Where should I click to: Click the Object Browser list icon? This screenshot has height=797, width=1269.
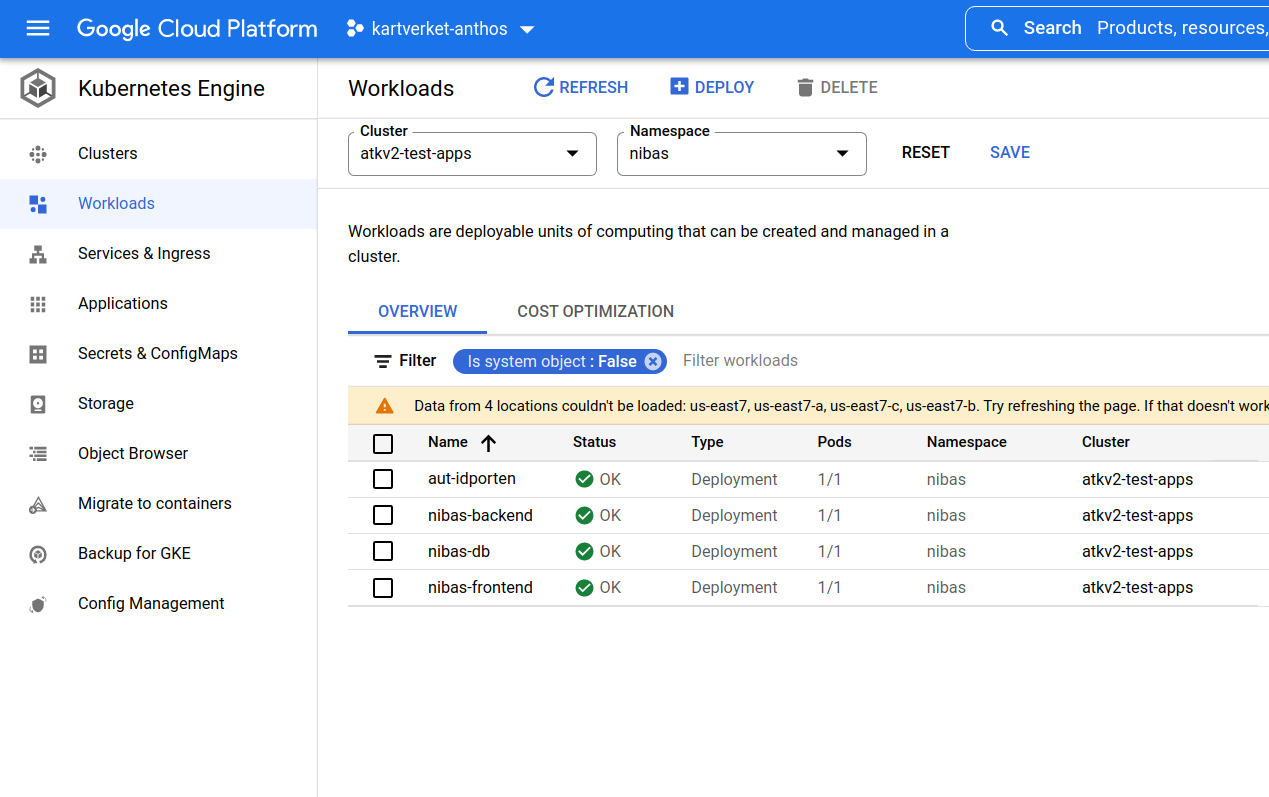(38, 454)
